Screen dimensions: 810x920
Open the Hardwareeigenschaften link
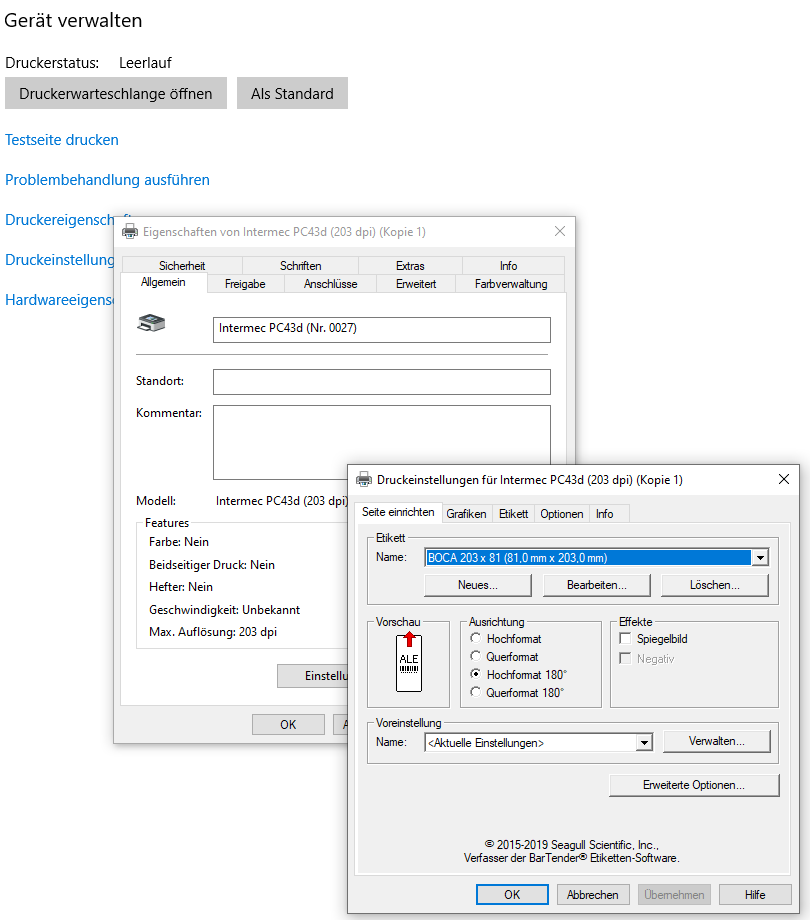coord(59,300)
